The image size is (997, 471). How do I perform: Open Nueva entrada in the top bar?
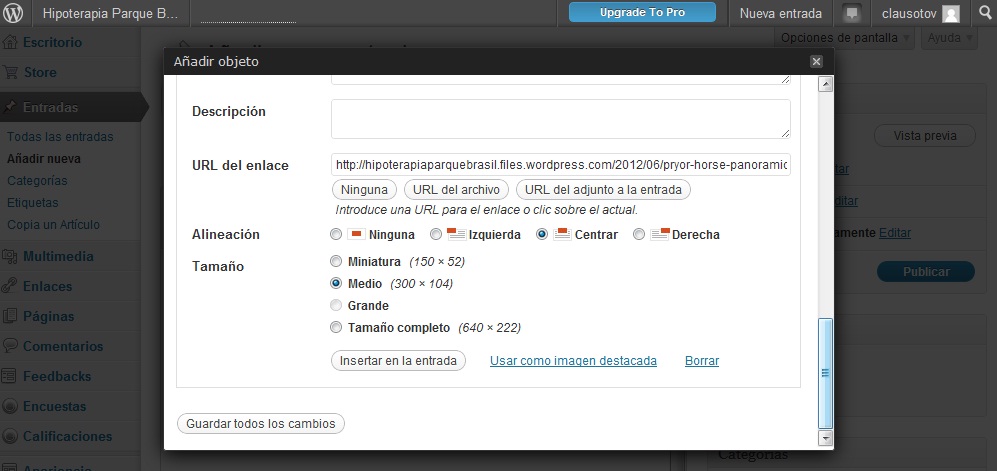click(780, 14)
